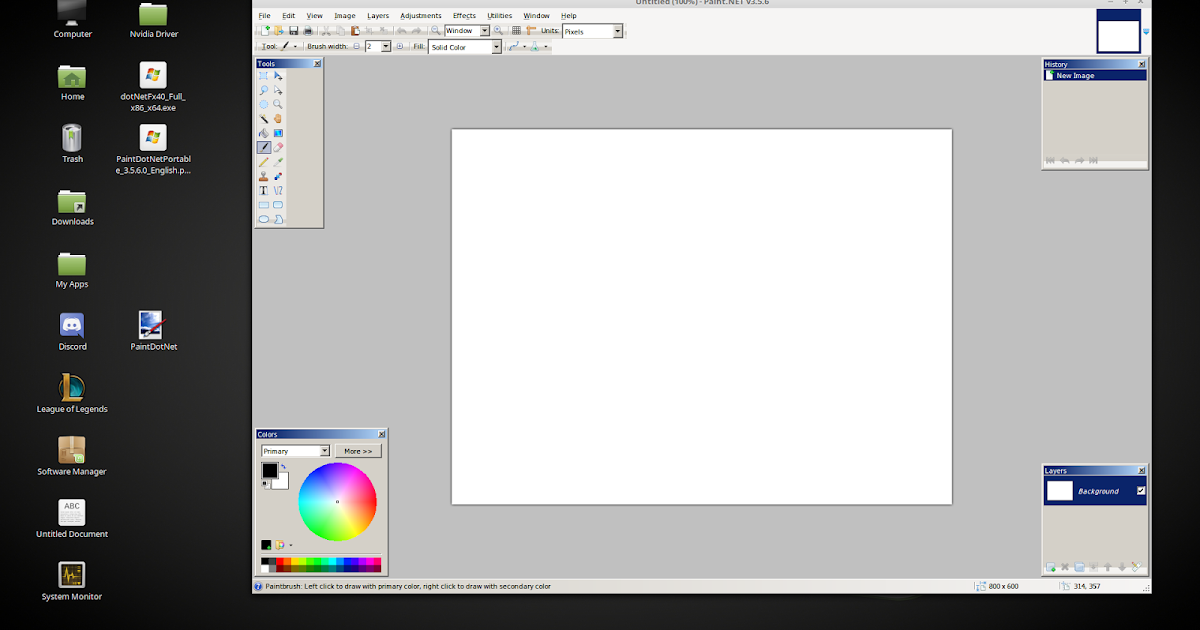
Task: Toggle the pixel grid toolbar button
Action: [517, 31]
